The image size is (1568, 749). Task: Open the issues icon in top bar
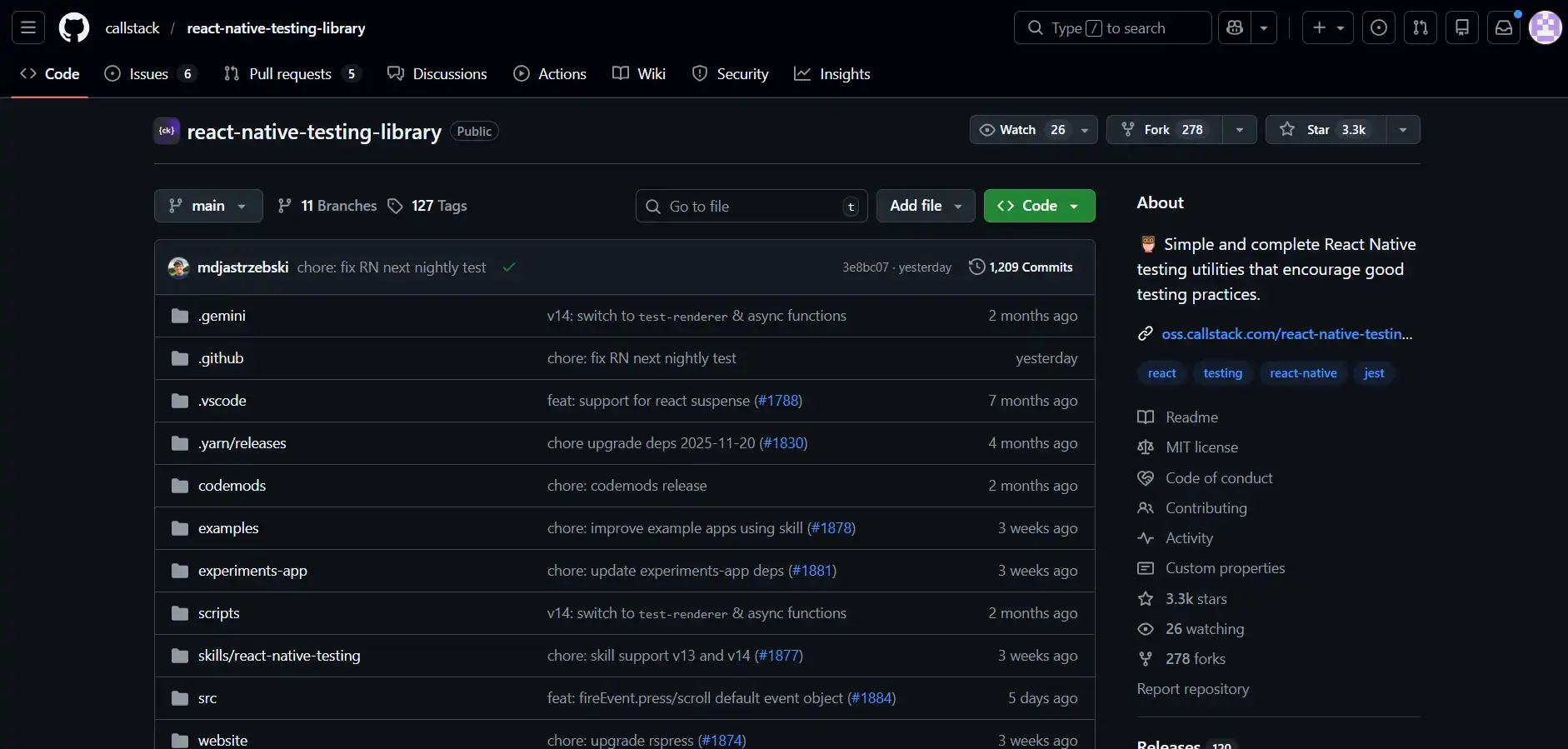click(1378, 27)
